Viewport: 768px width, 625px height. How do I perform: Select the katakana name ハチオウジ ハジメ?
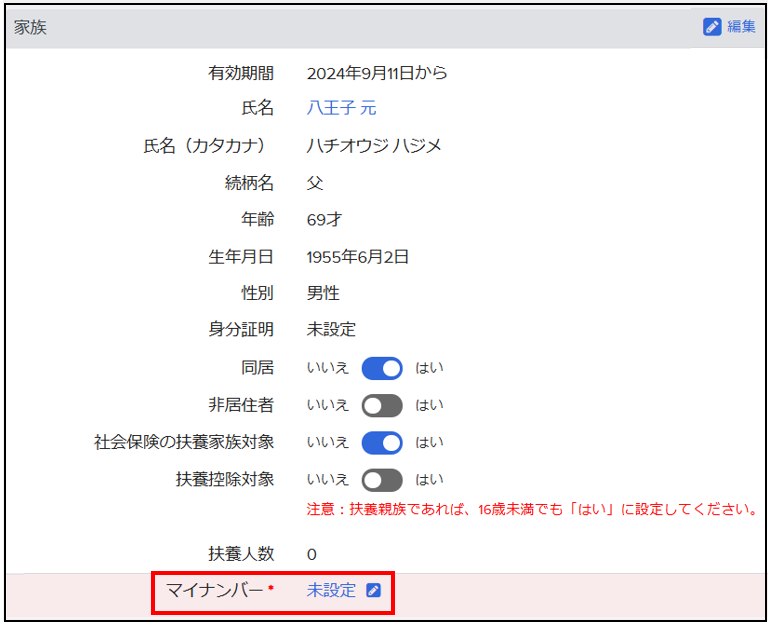[x=374, y=146]
